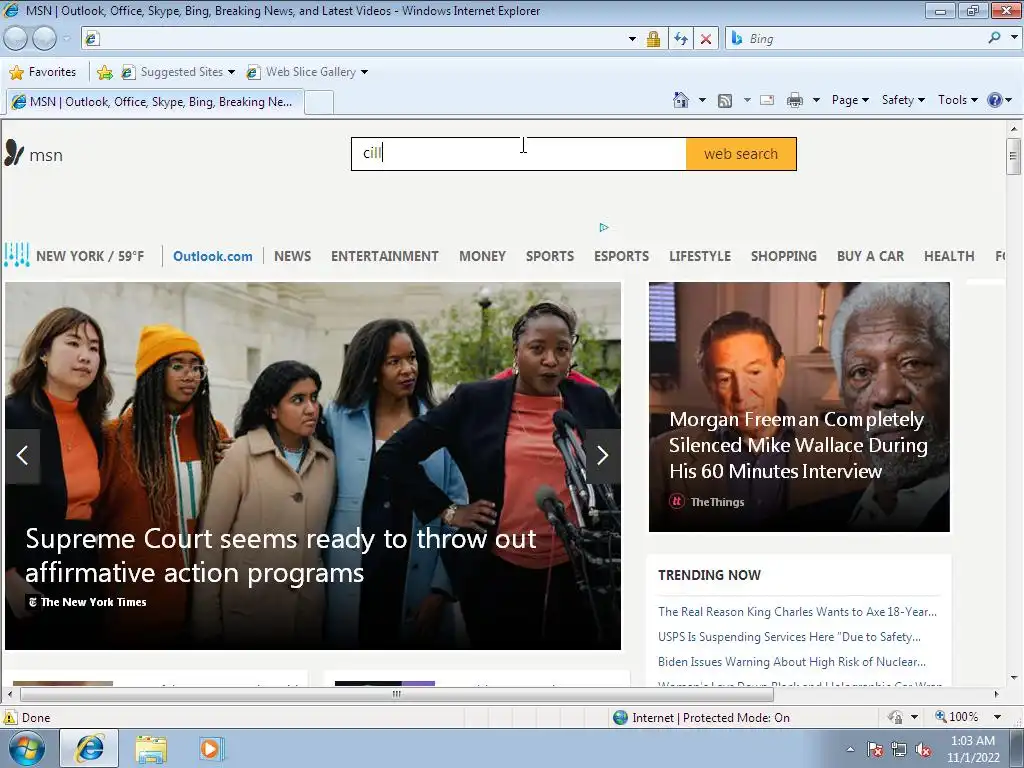
Task: Open the Windows Start button
Action: (x=26, y=748)
